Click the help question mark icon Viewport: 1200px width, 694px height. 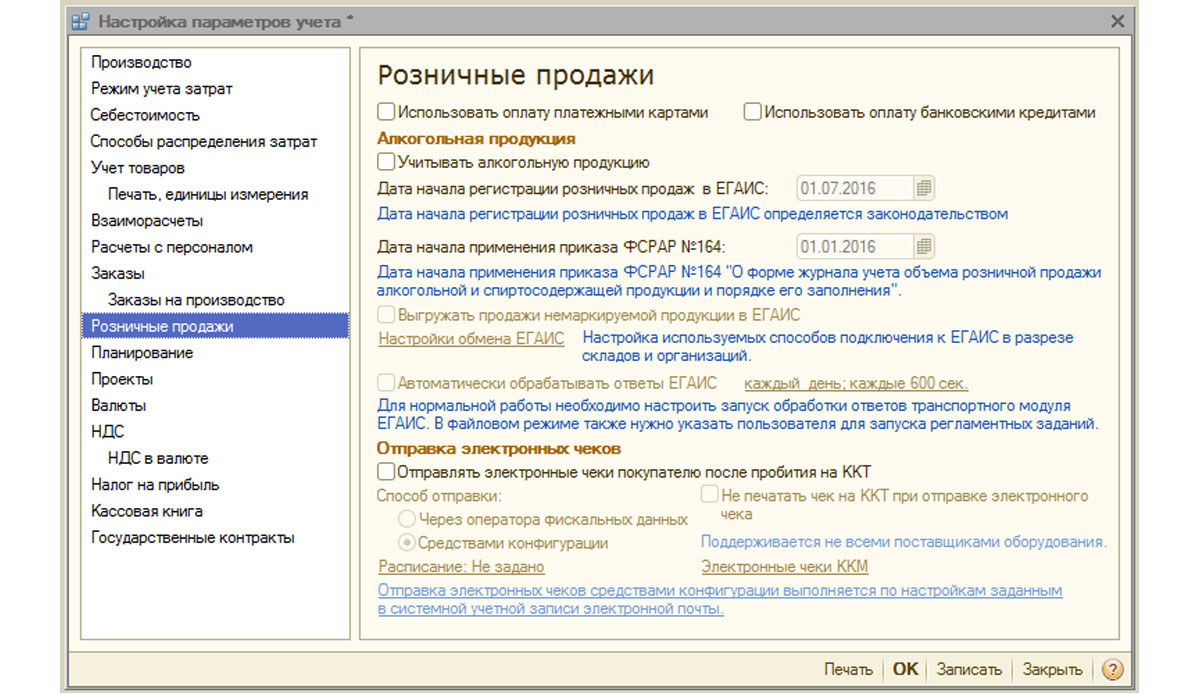[x=1112, y=669]
